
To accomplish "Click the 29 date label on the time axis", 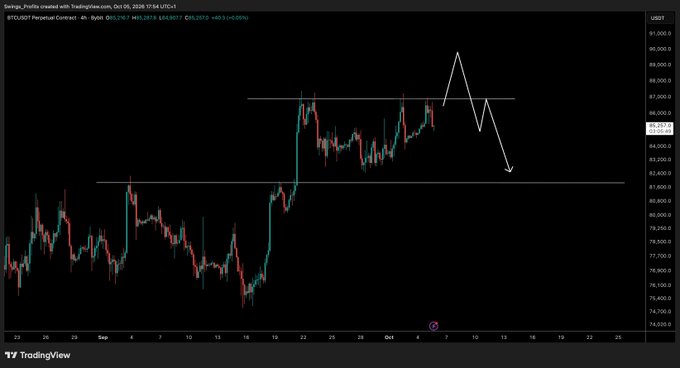I will [x=75, y=337].
